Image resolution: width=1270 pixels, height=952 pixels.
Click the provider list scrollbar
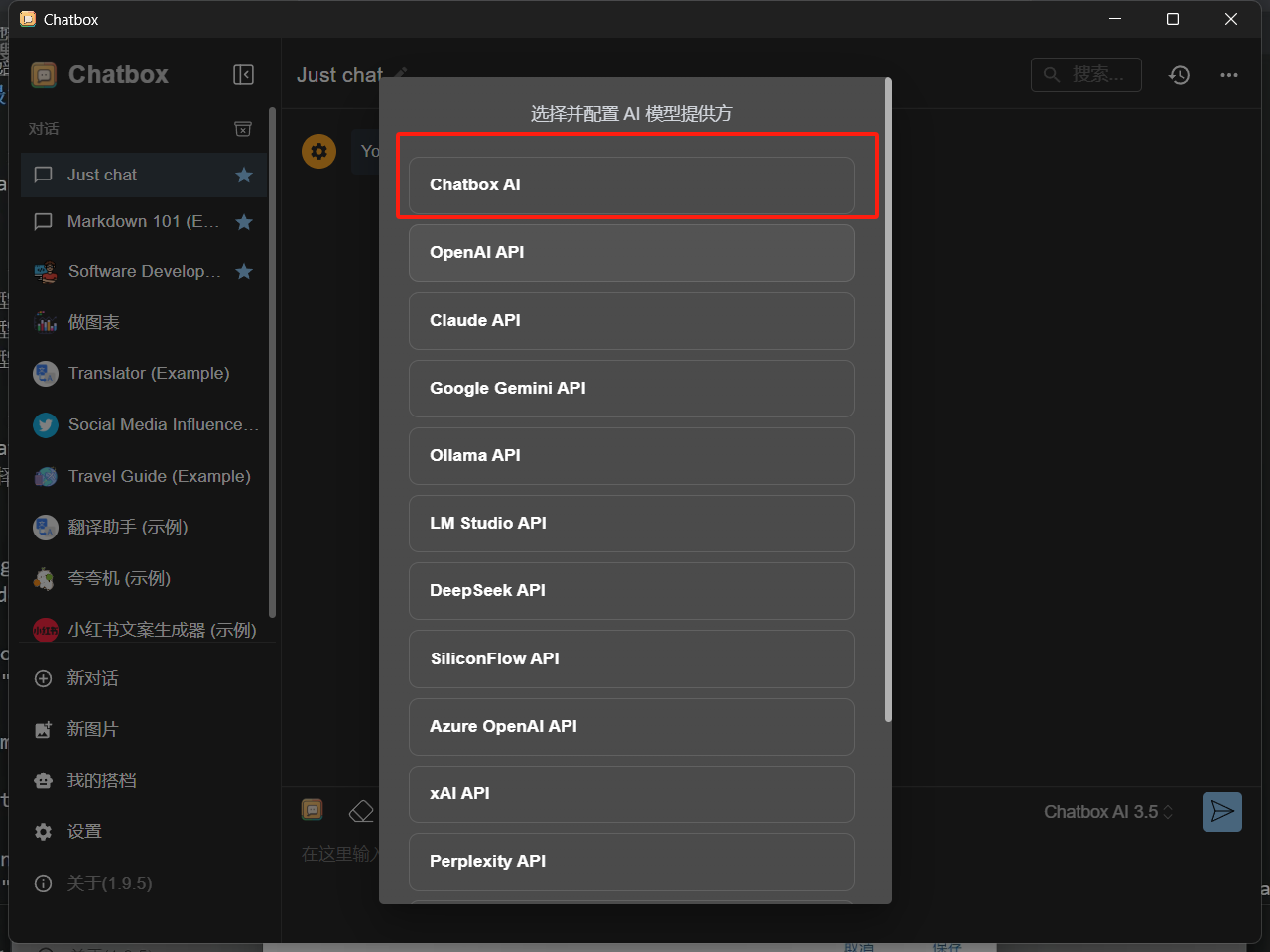888,400
